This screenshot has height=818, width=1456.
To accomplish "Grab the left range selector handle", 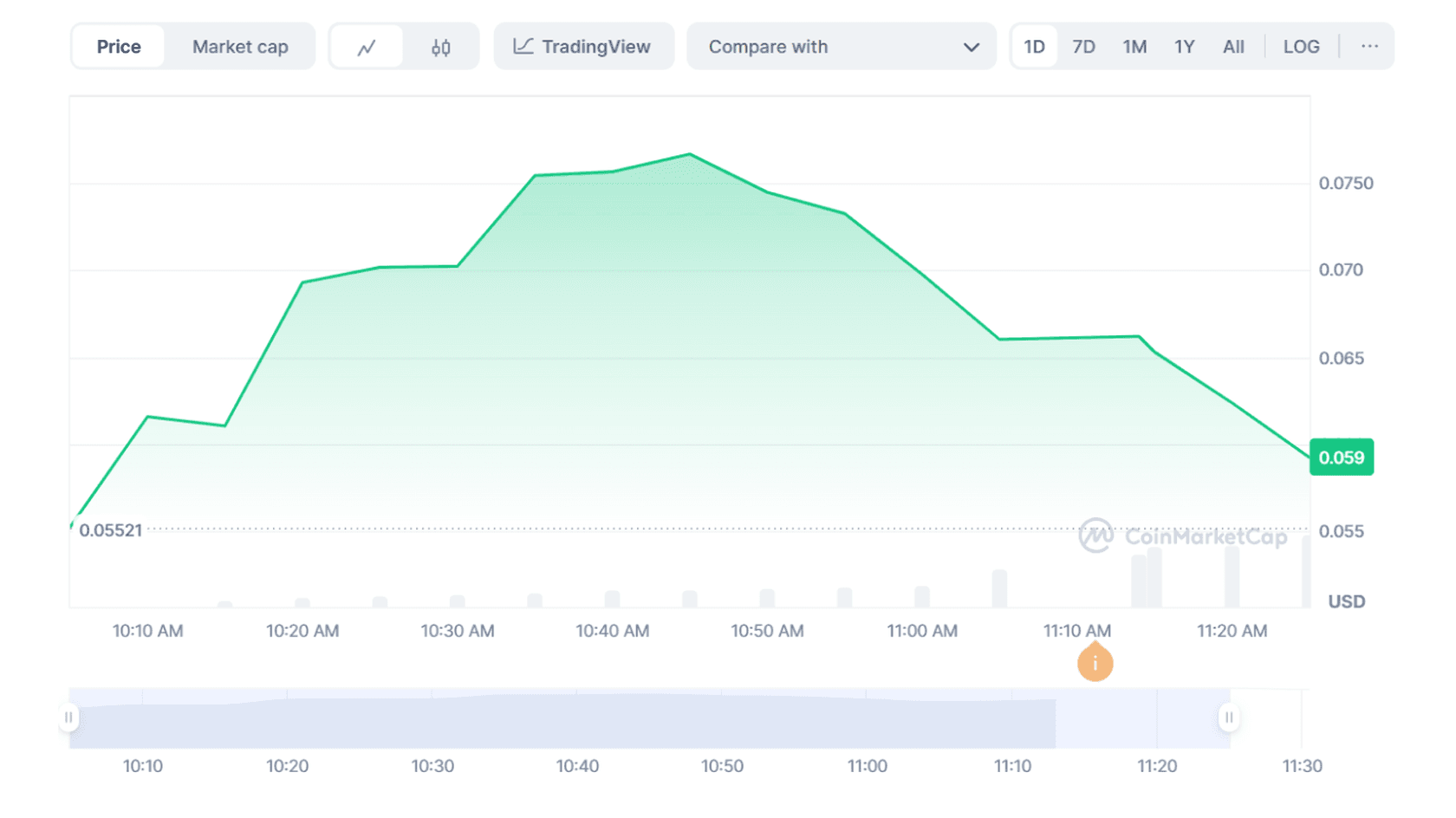I will tap(68, 717).
